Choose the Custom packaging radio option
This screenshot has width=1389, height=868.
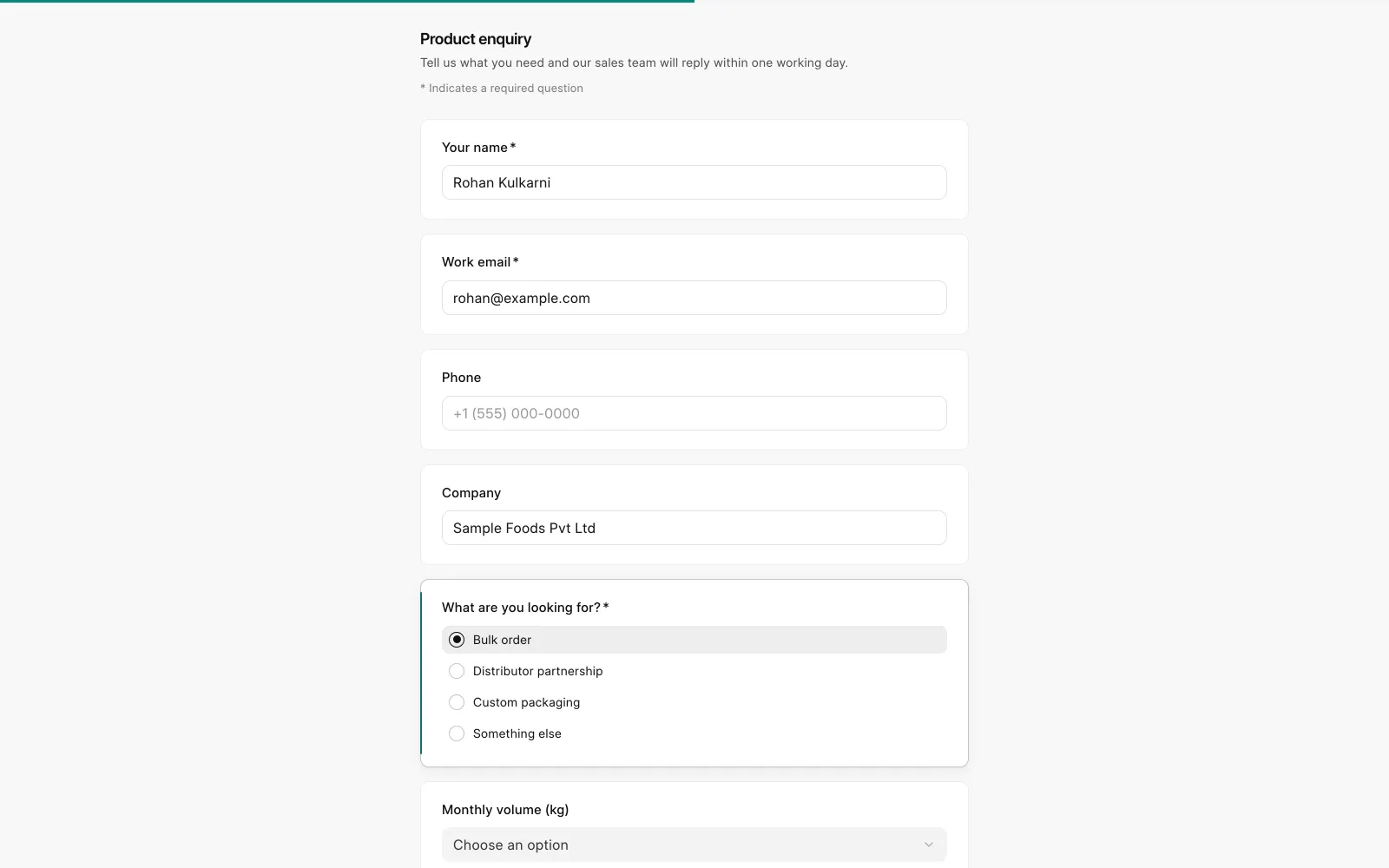point(694,702)
